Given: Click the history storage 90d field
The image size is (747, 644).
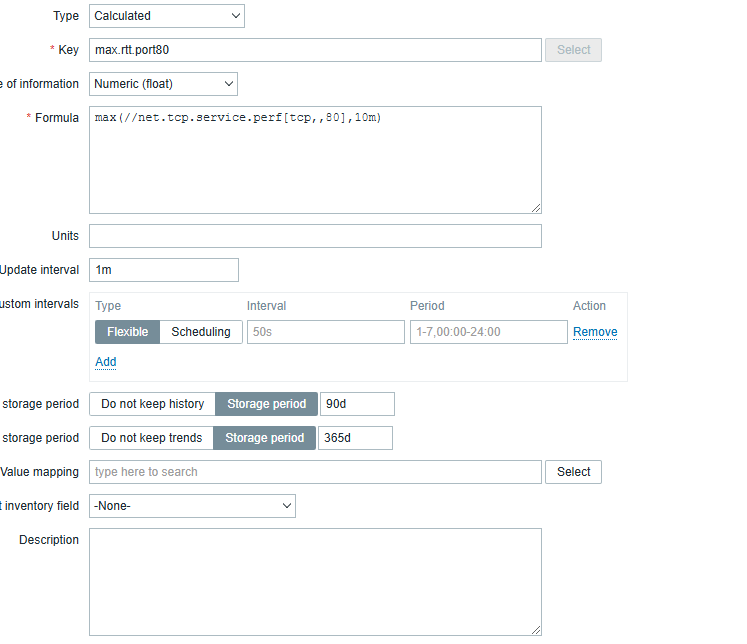Looking at the screenshot, I should tap(357, 404).
